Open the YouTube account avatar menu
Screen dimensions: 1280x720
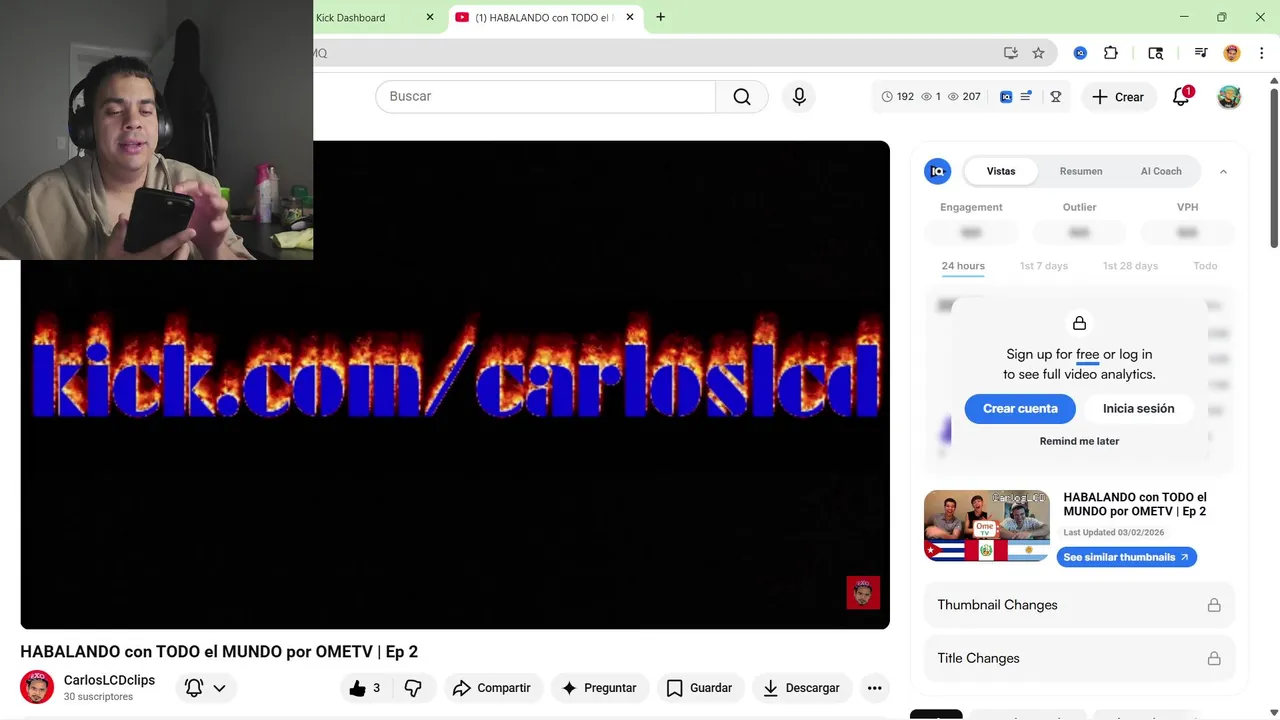coord(1229,97)
